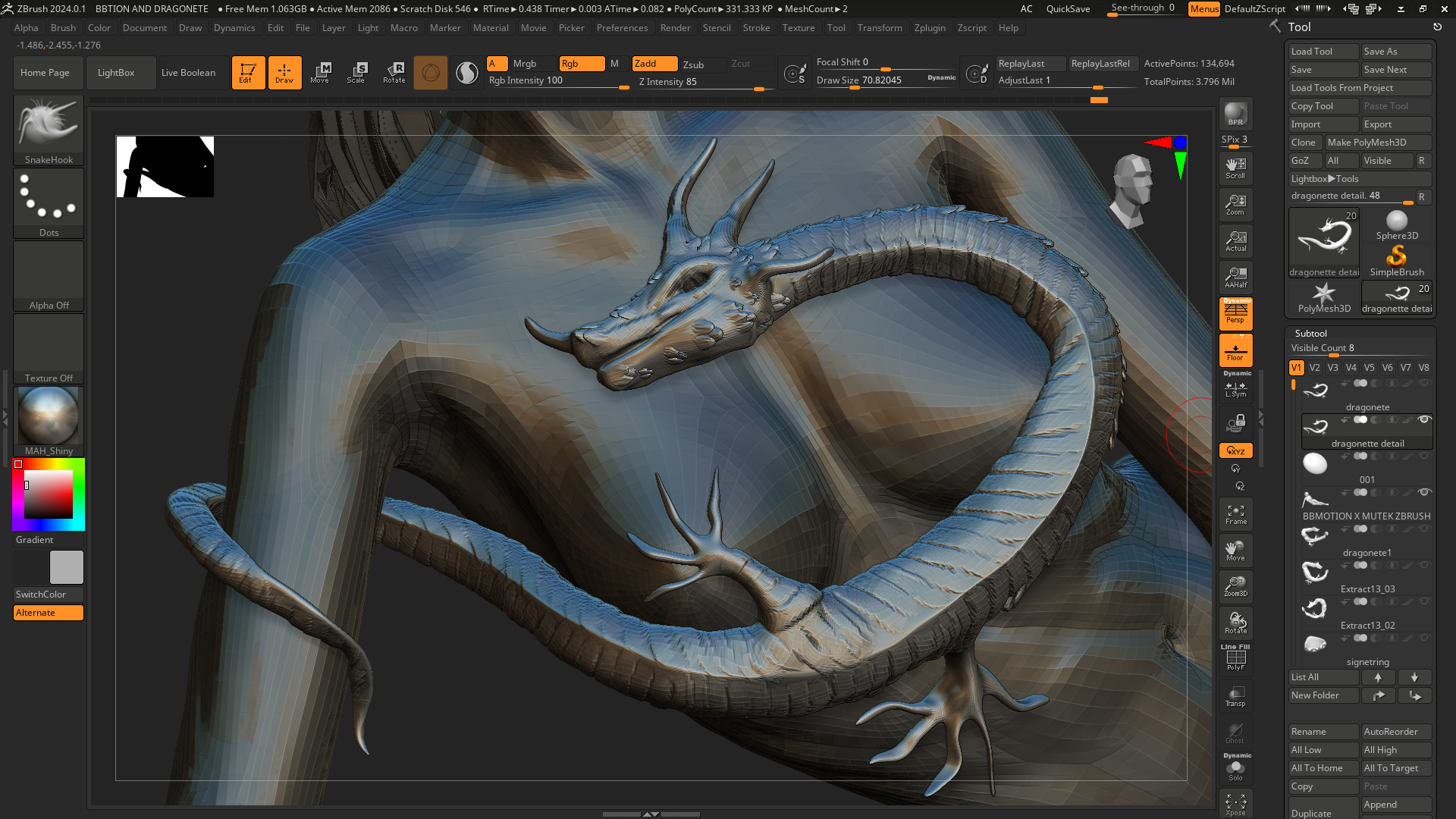The height and width of the screenshot is (819, 1456).
Task: Click the AAHalf zoom icon
Action: coord(1235,277)
